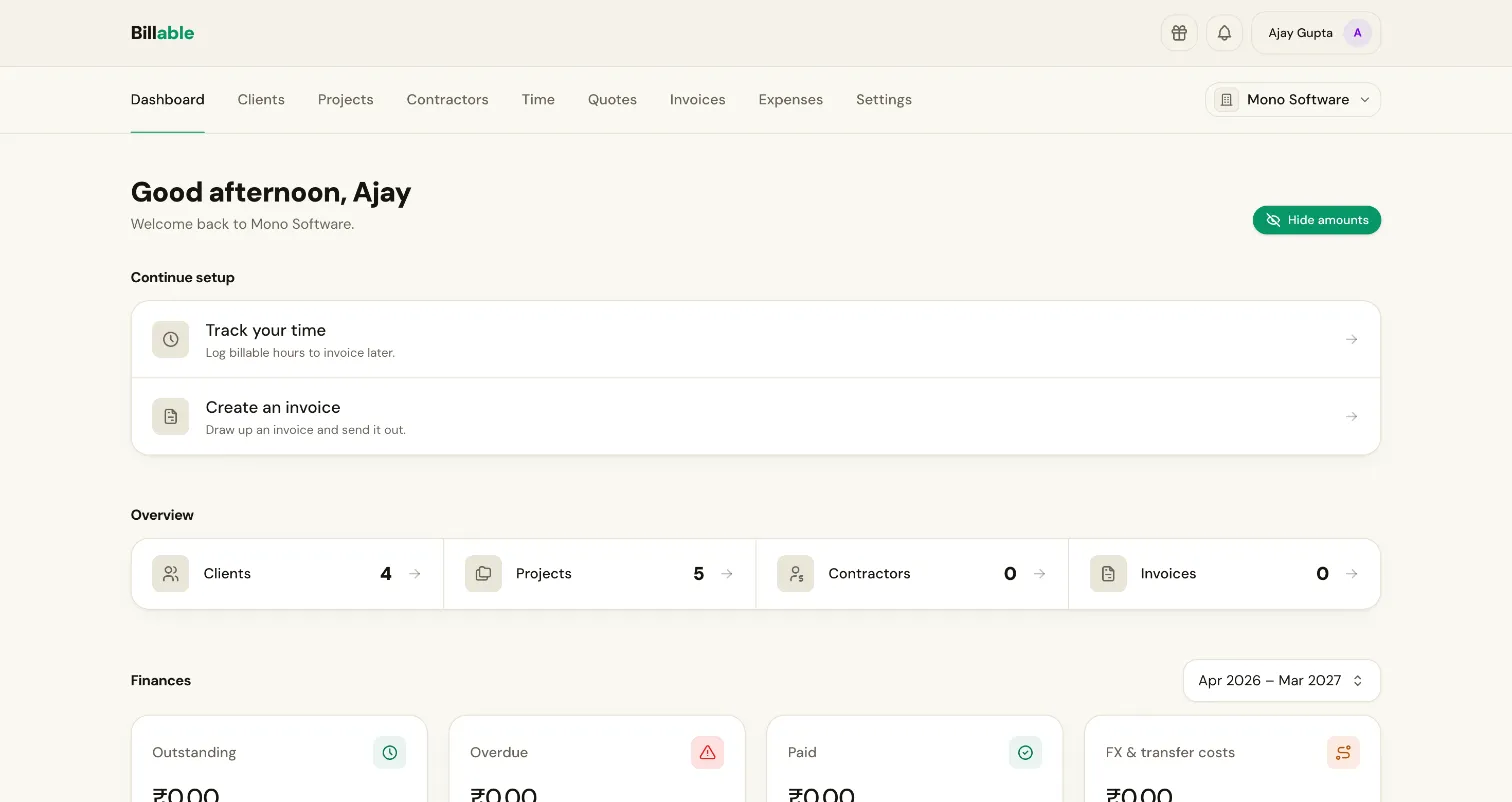
Task: Click the person-dollar icon on Contractors card
Action: pos(795,574)
